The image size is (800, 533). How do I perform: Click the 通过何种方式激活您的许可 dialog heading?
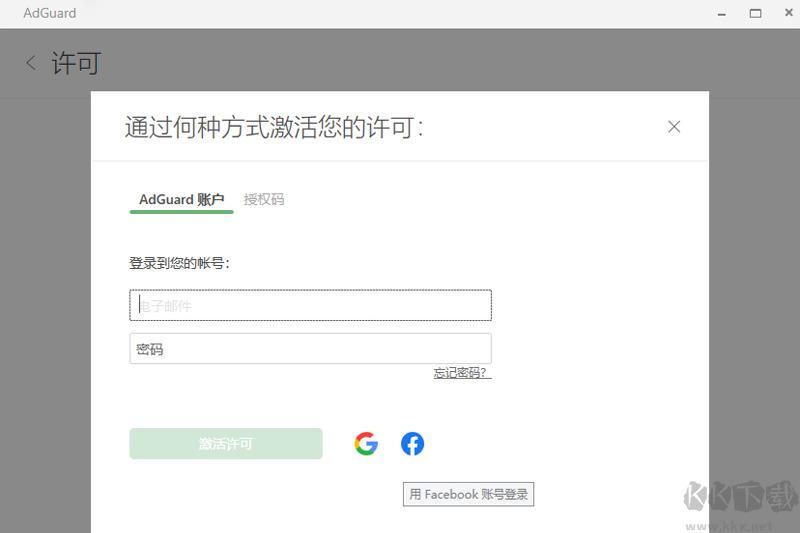[x=274, y=127]
